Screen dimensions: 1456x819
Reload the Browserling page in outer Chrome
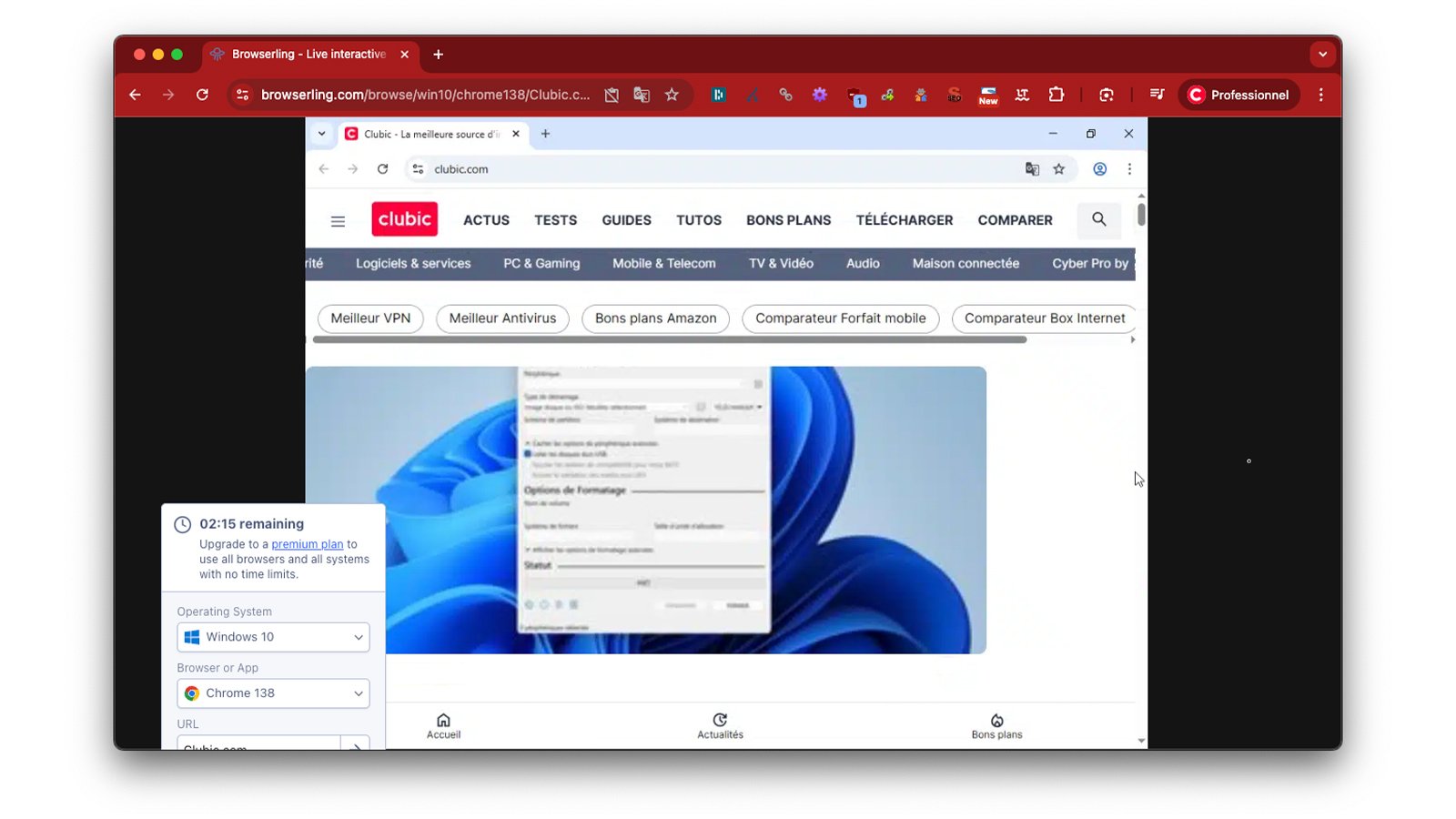[x=202, y=95]
